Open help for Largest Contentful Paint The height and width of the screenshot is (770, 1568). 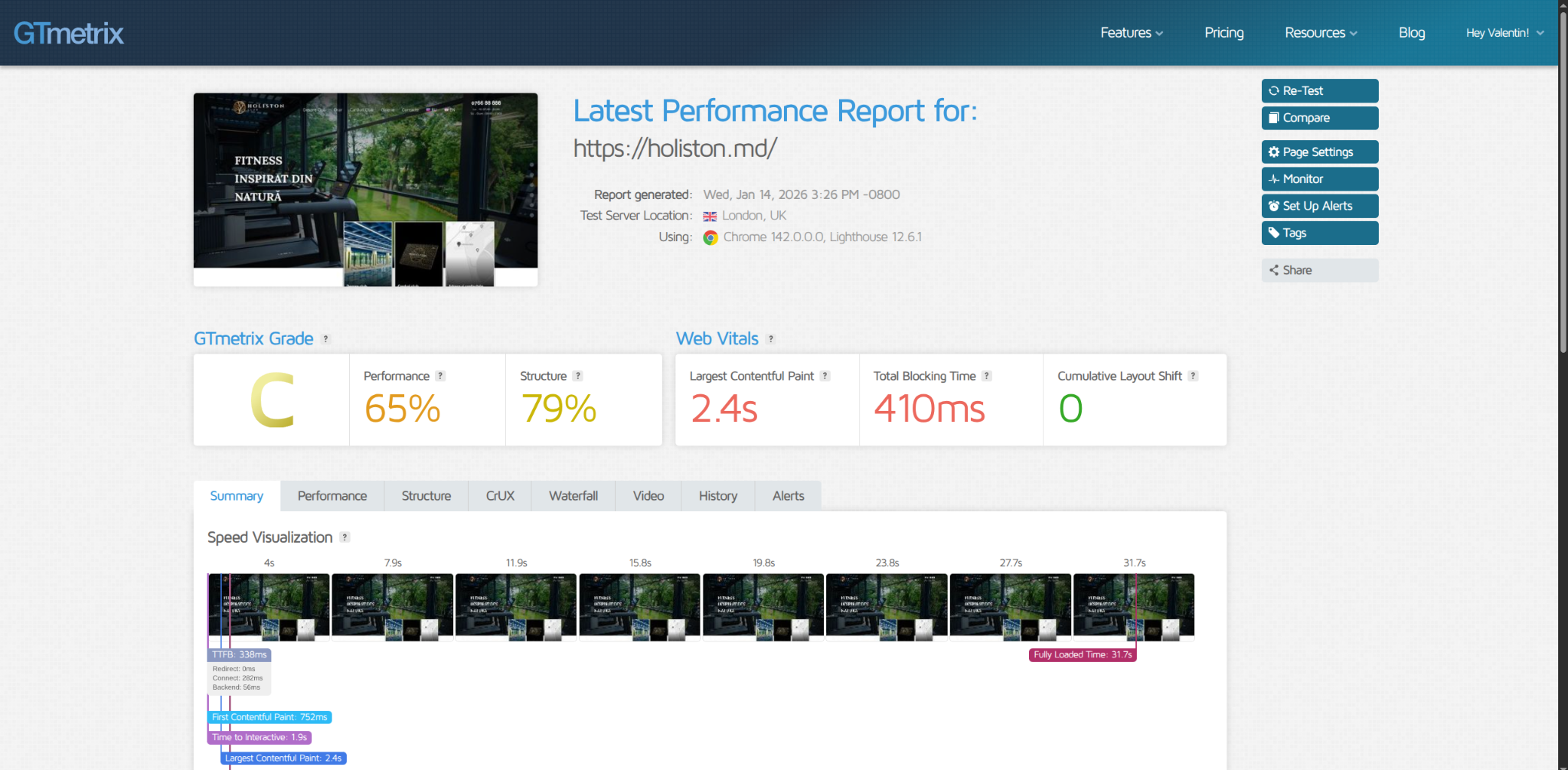tap(825, 376)
